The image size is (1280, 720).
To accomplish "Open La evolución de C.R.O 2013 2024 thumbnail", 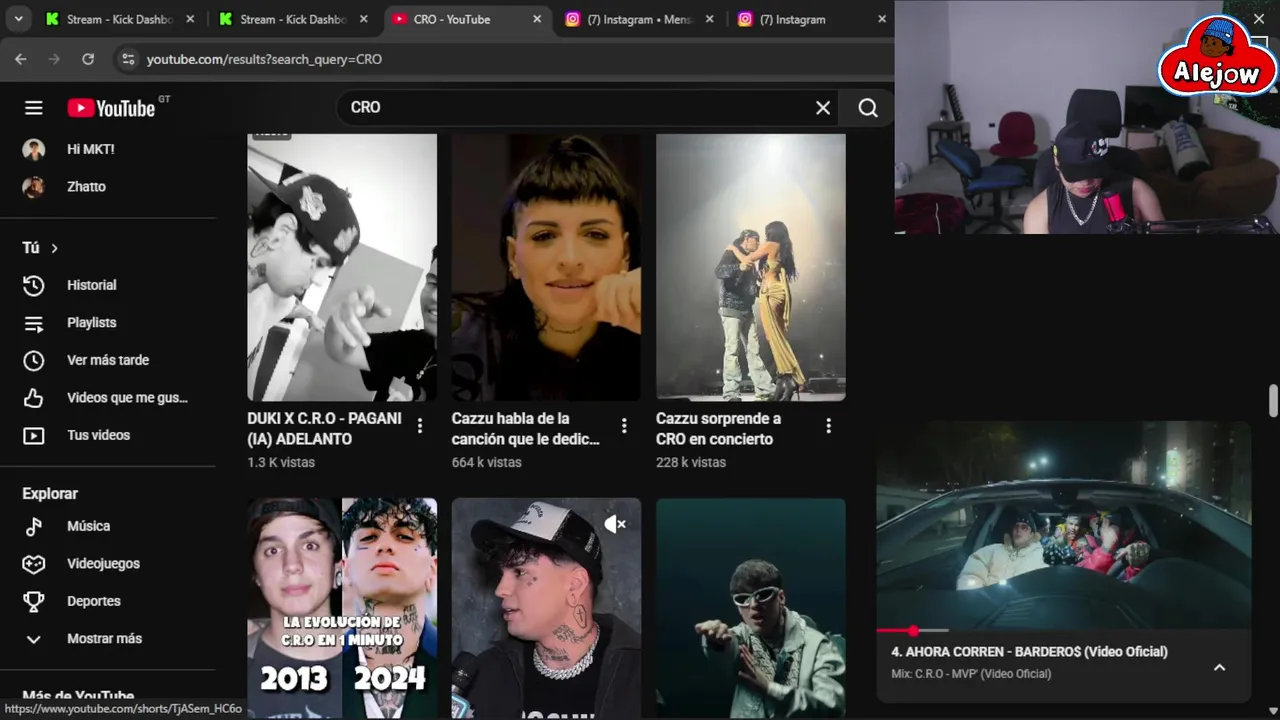I will point(342,608).
